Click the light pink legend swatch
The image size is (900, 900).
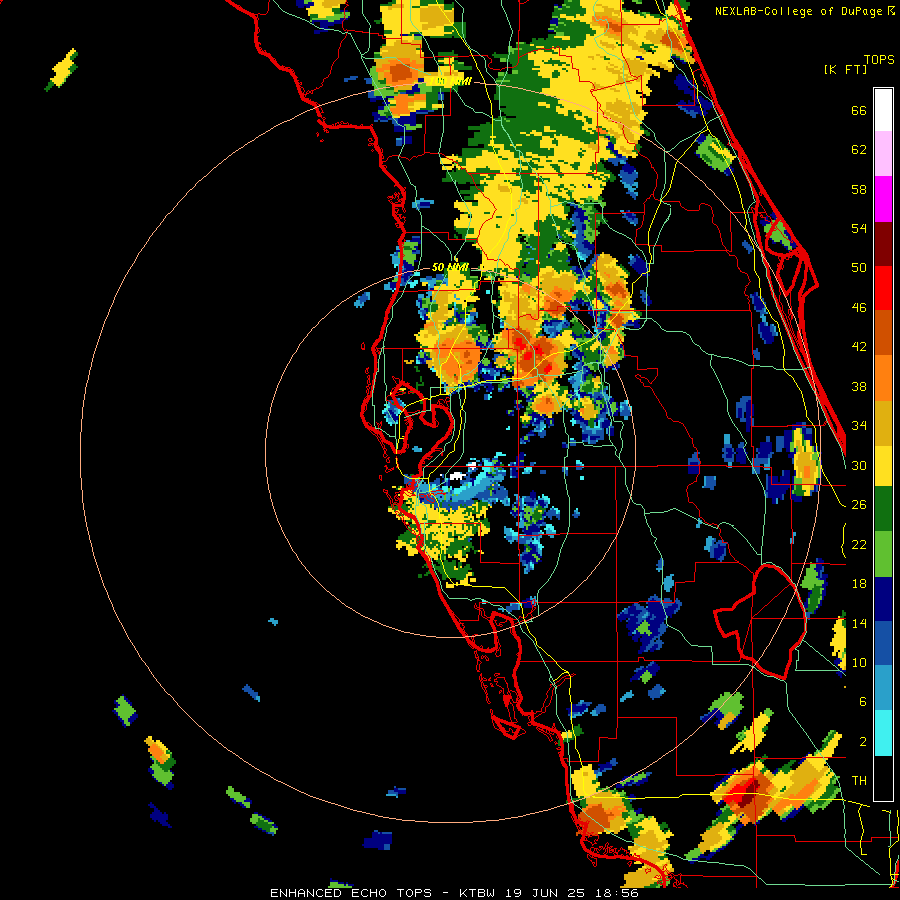pos(883,153)
